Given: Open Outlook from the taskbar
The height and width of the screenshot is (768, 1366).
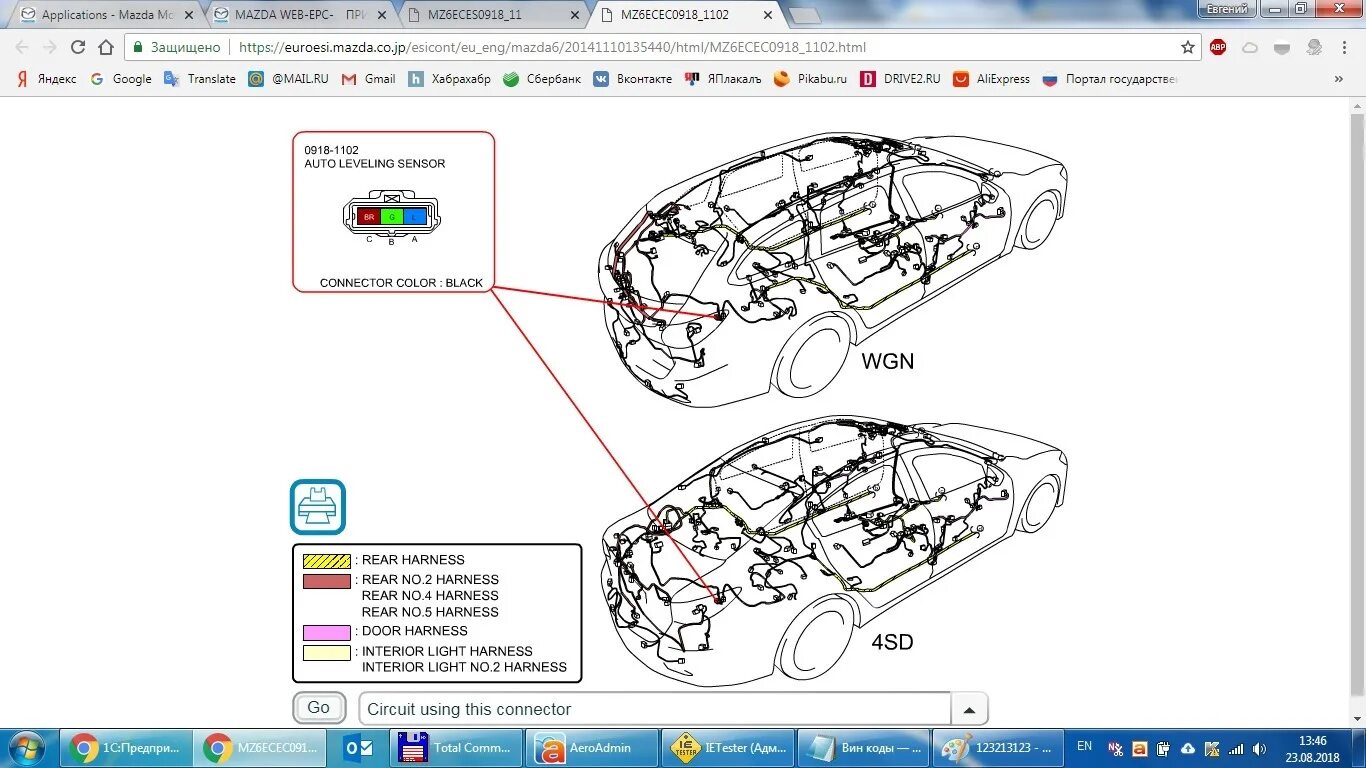Looking at the screenshot, I should pos(358,747).
